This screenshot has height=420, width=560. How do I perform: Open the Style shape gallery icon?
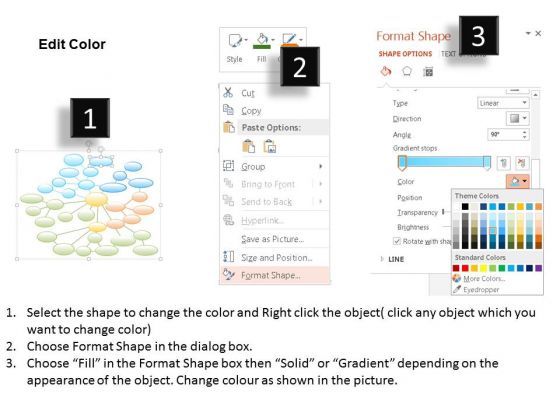(x=235, y=40)
